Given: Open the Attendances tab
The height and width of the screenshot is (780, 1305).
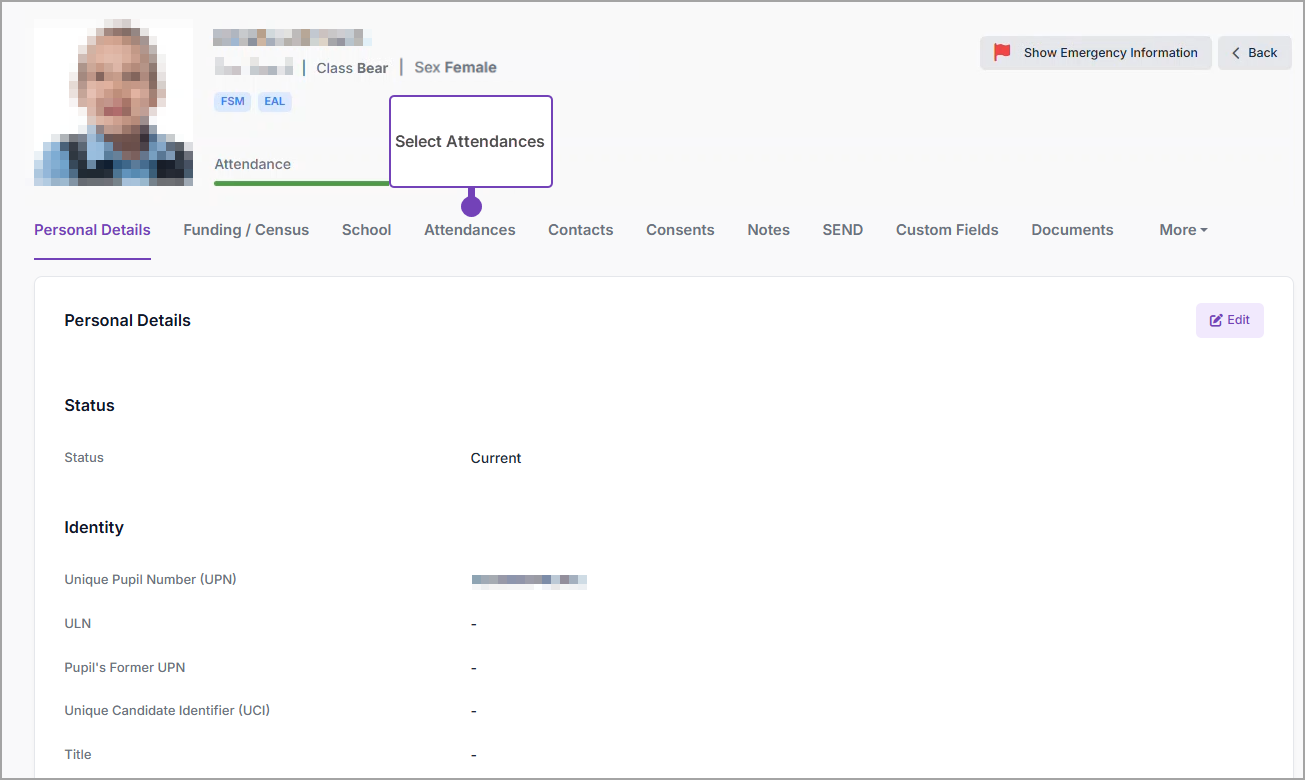Looking at the screenshot, I should tap(469, 230).
